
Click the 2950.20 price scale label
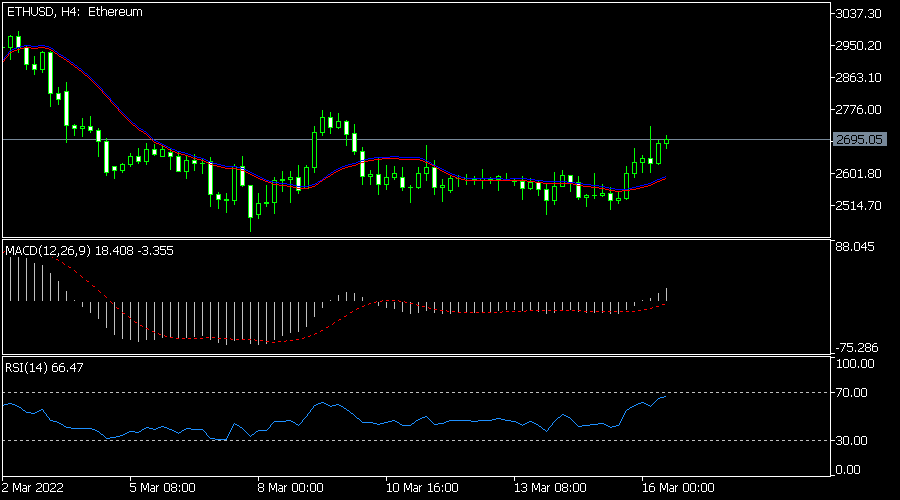click(x=858, y=45)
